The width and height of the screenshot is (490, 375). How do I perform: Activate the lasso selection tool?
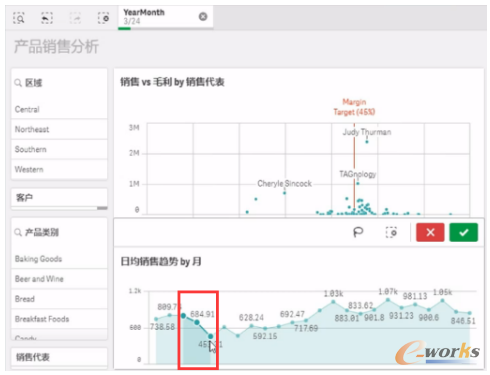click(358, 232)
